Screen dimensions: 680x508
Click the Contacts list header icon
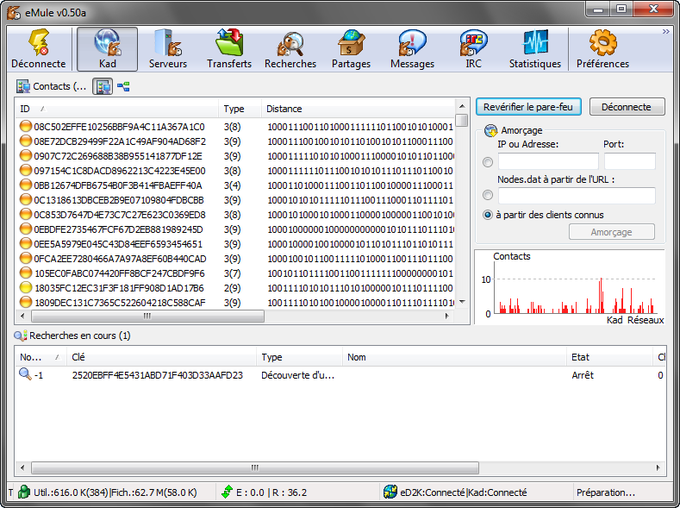[23, 86]
